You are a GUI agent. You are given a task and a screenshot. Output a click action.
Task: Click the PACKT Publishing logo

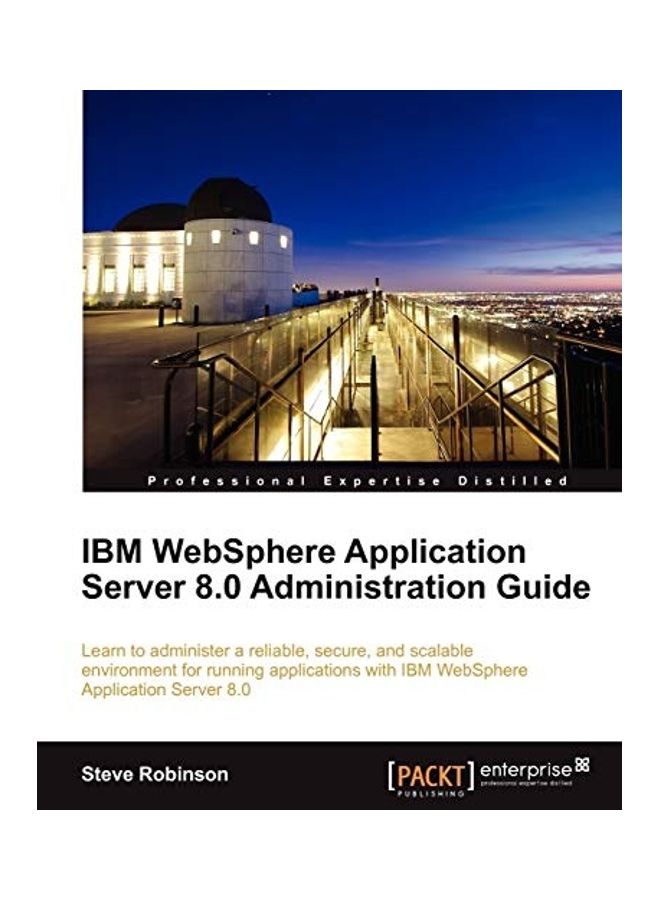click(432, 778)
